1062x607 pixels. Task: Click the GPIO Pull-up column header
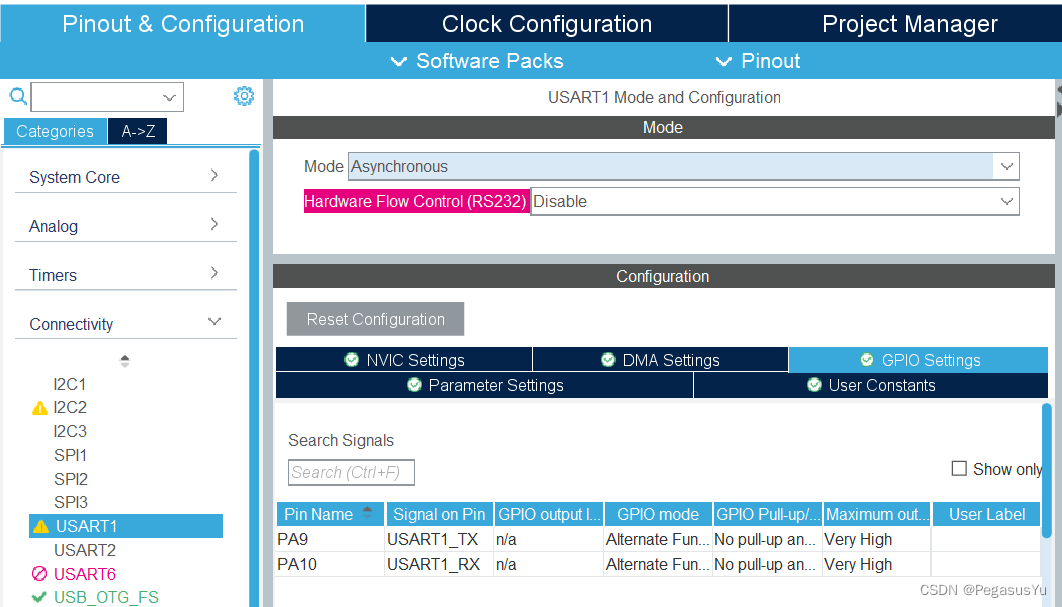tap(767, 514)
